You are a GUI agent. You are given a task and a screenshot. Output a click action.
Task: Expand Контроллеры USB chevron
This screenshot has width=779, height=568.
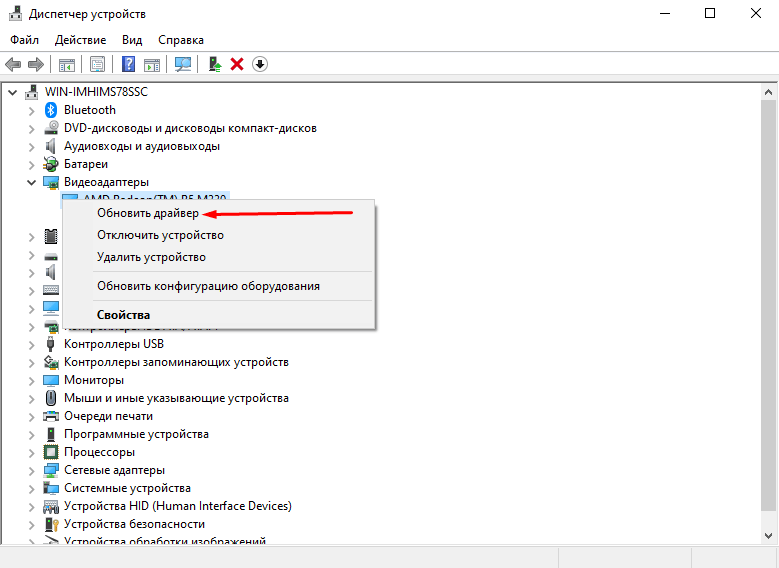31,345
